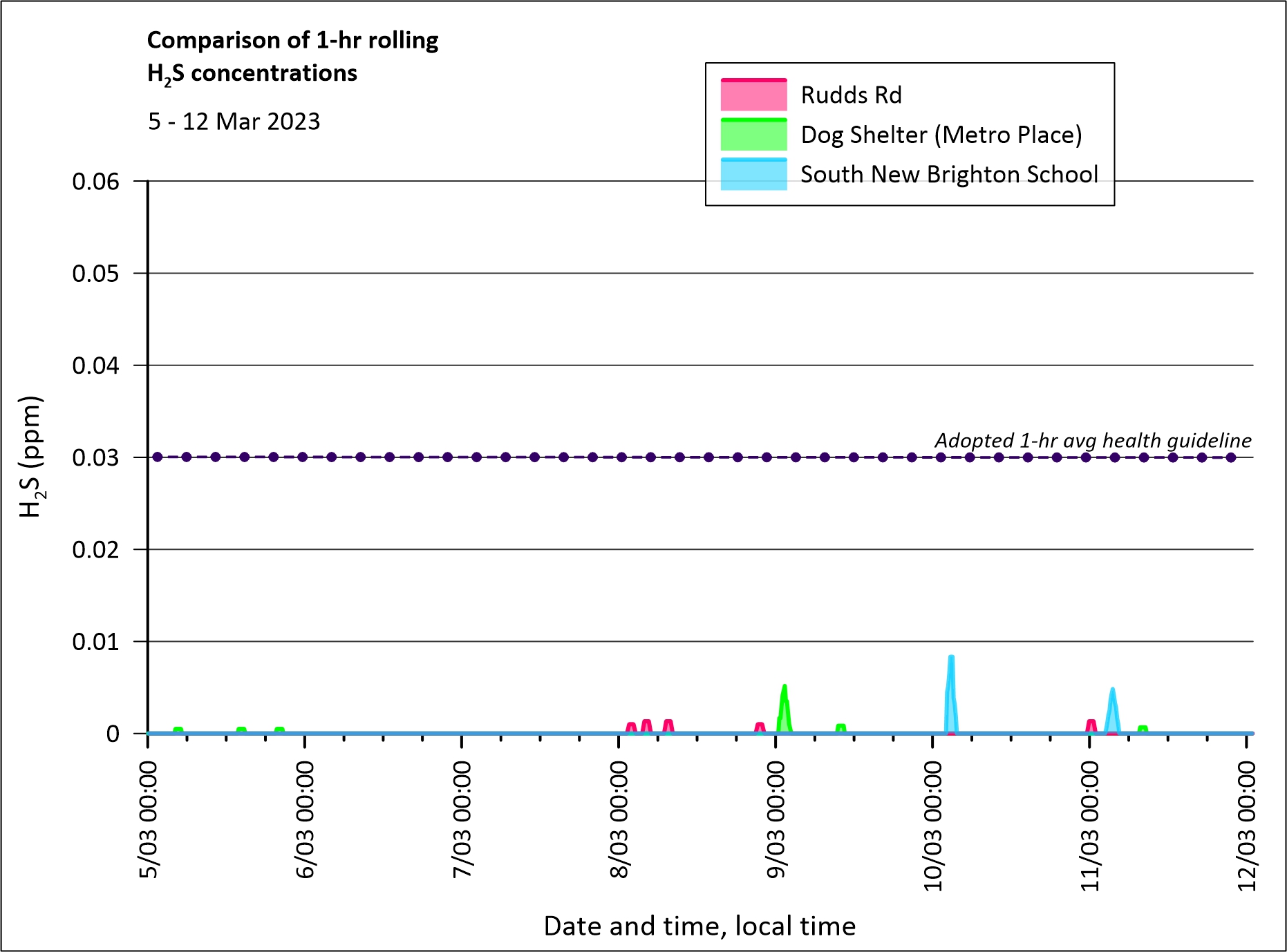This screenshot has width=1287, height=952.
Task: Click the chart title "Comparison of 1-hr rolling"
Action: point(292,41)
